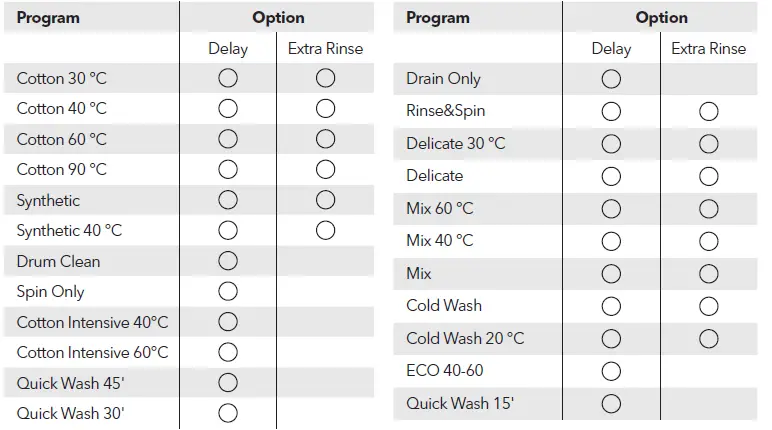Enable Delay for ECO 40-60 program
Screen dimensions: 772x430
611,371
